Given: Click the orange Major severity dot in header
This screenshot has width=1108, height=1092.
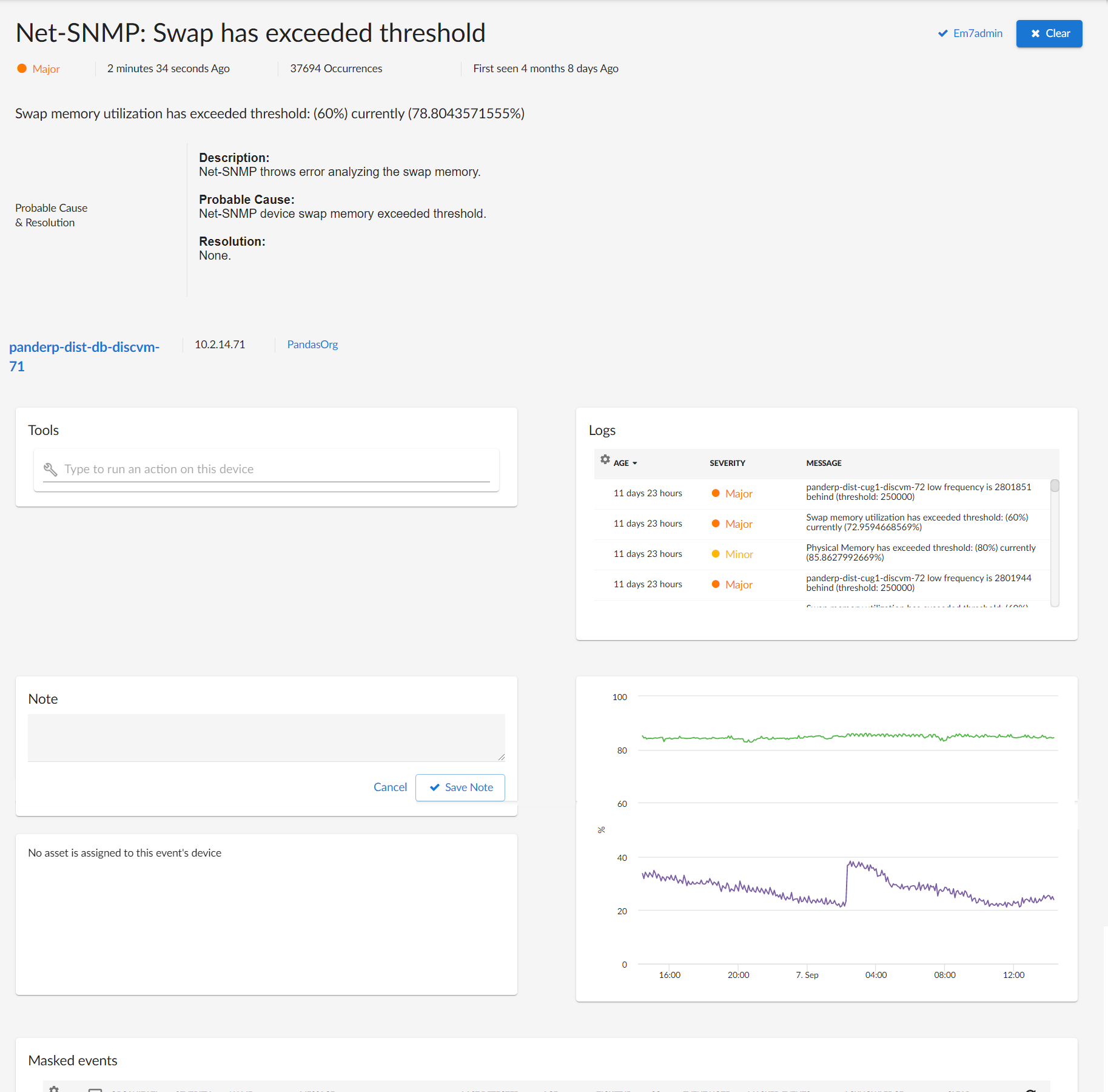Looking at the screenshot, I should click(22, 69).
